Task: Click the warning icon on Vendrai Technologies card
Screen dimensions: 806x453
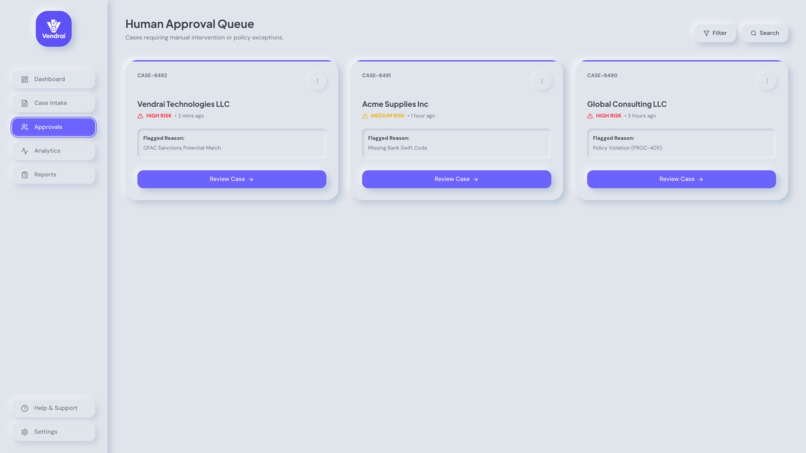Action: [x=140, y=116]
